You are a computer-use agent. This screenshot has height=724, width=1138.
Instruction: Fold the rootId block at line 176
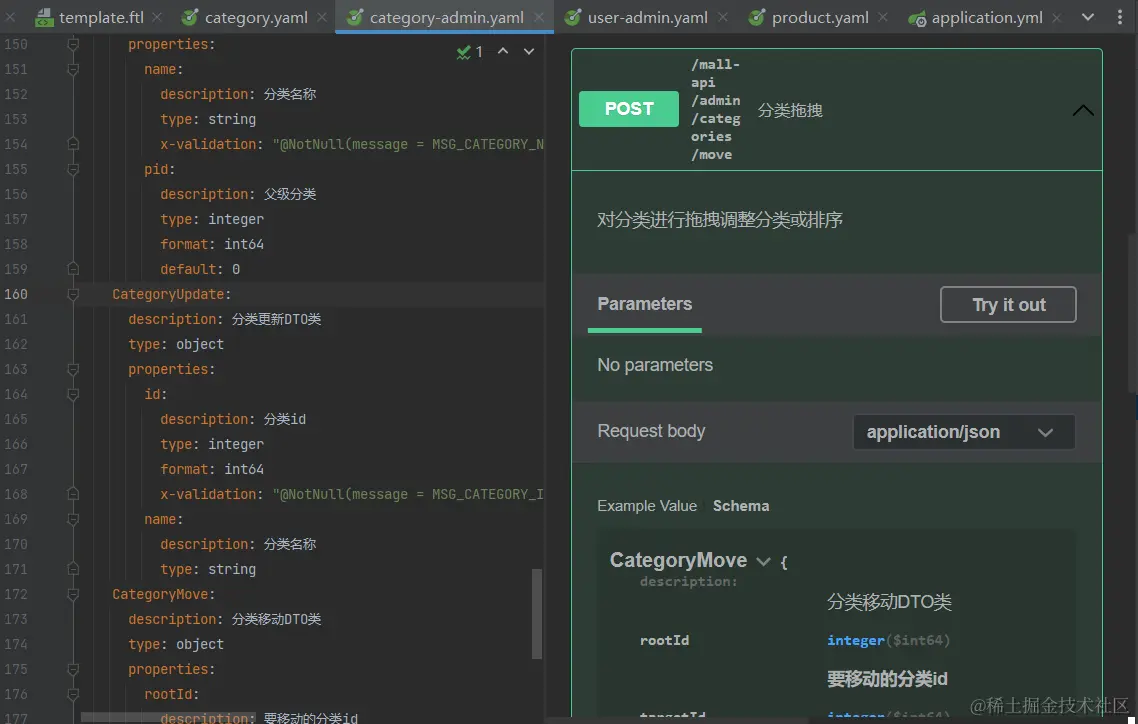pos(73,694)
